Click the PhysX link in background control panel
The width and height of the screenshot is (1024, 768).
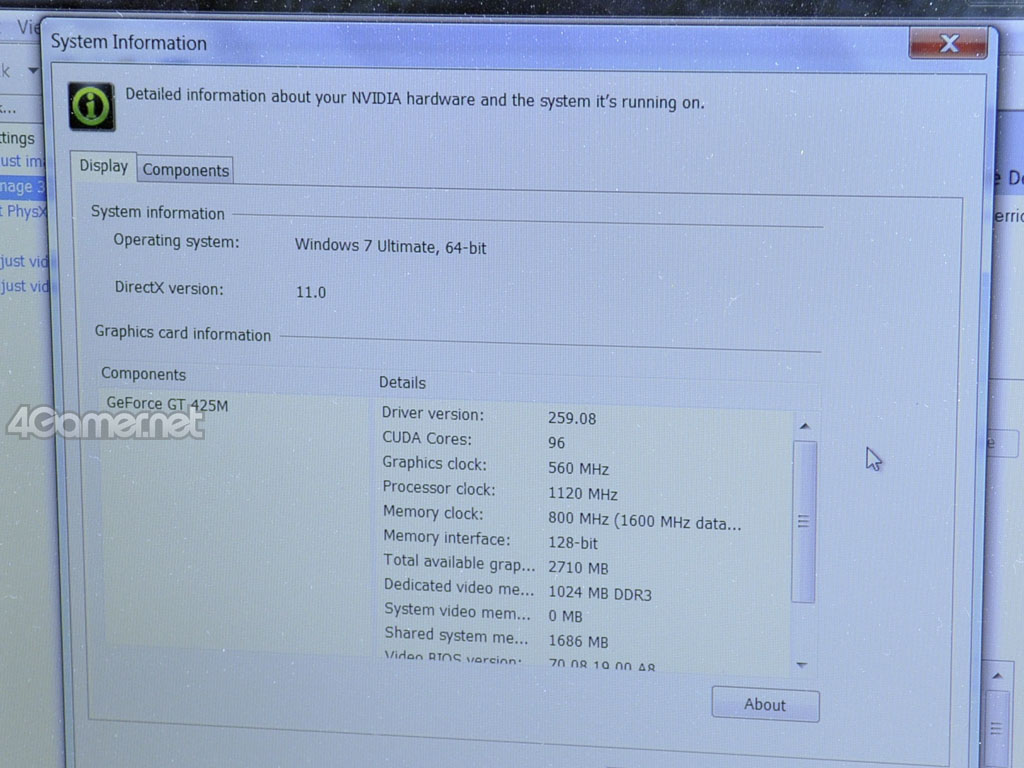(x=24, y=212)
